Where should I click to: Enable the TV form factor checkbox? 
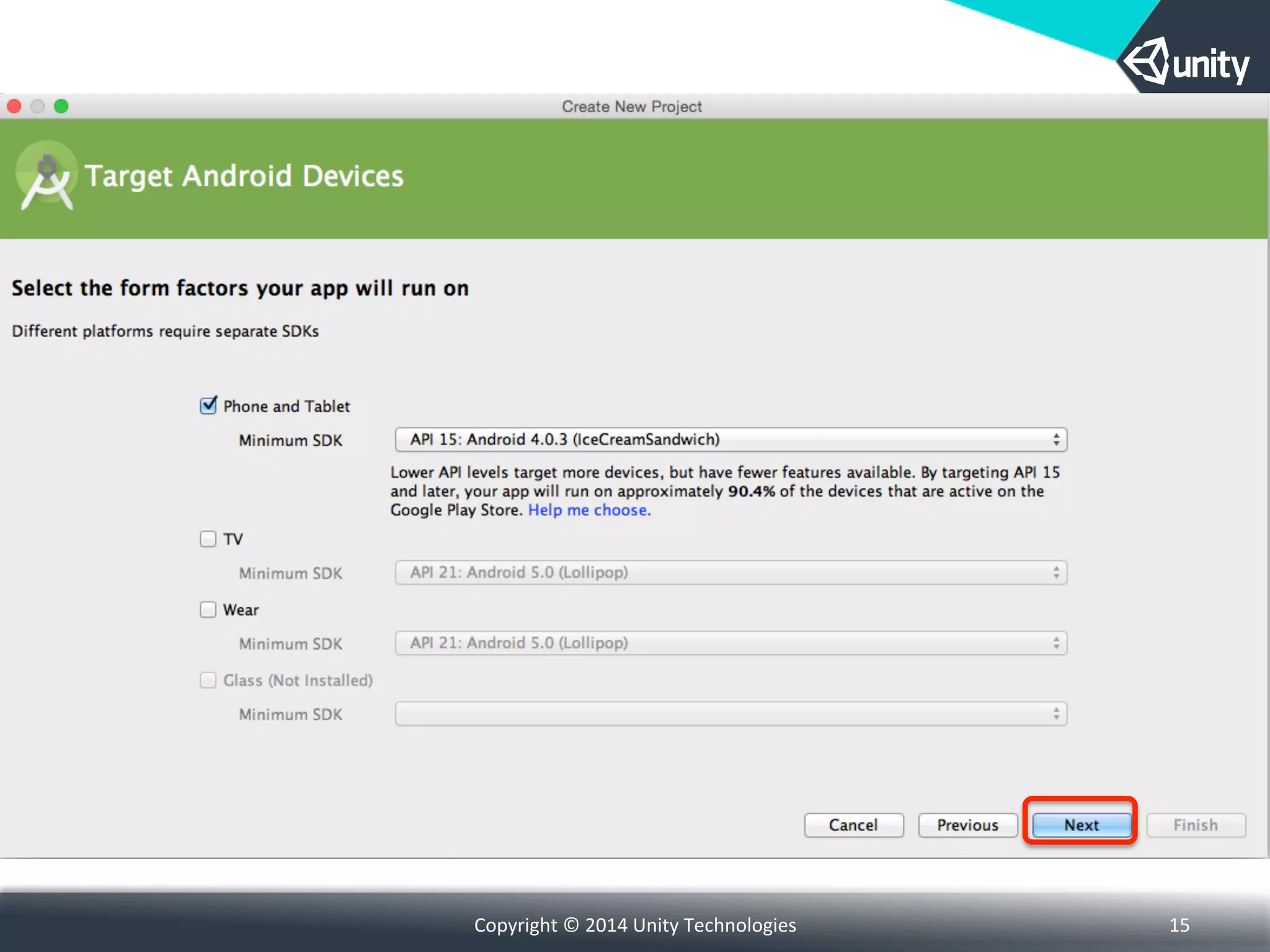(x=208, y=539)
